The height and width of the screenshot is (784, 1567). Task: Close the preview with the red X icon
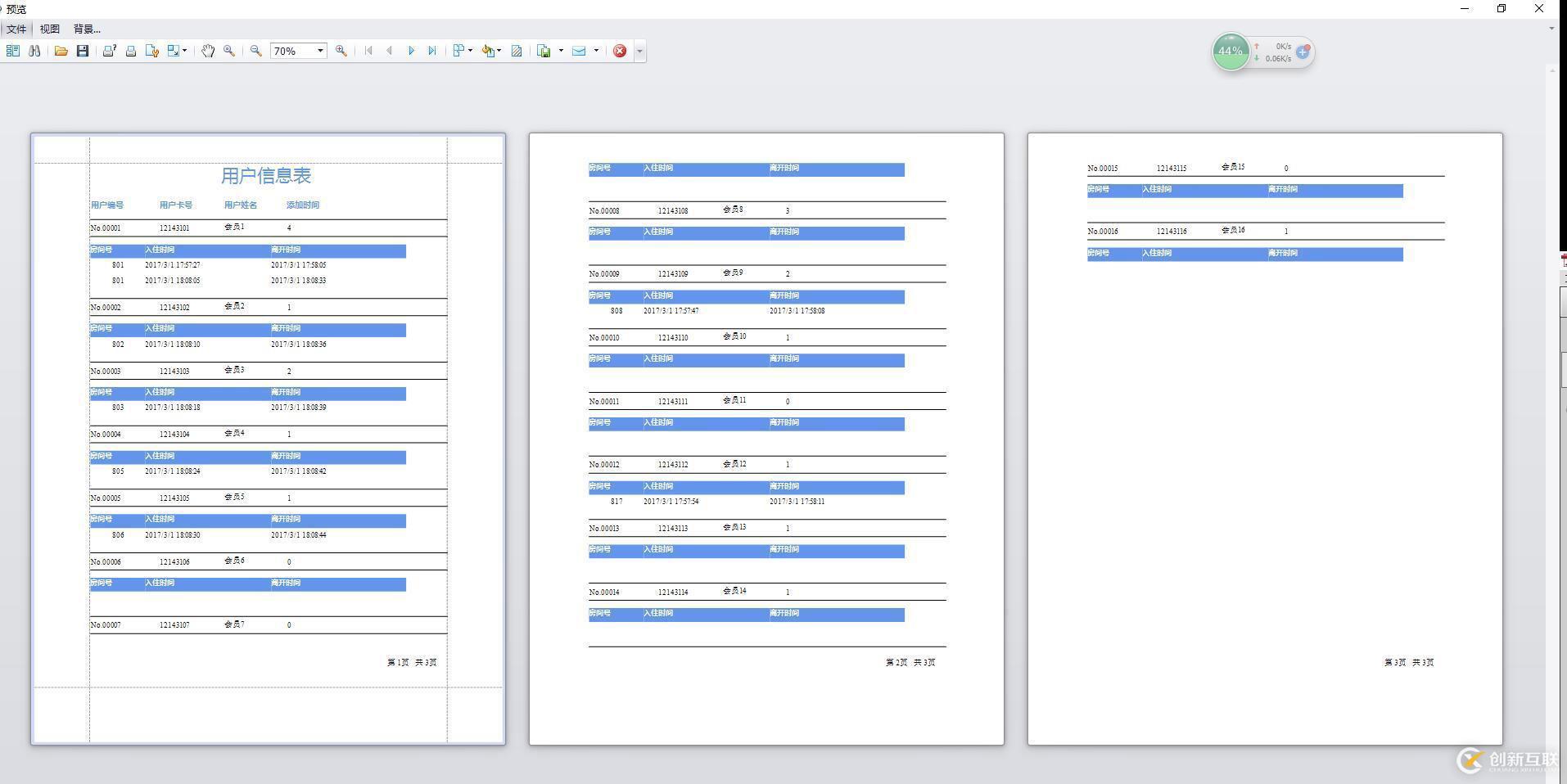[x=620, y=51]
